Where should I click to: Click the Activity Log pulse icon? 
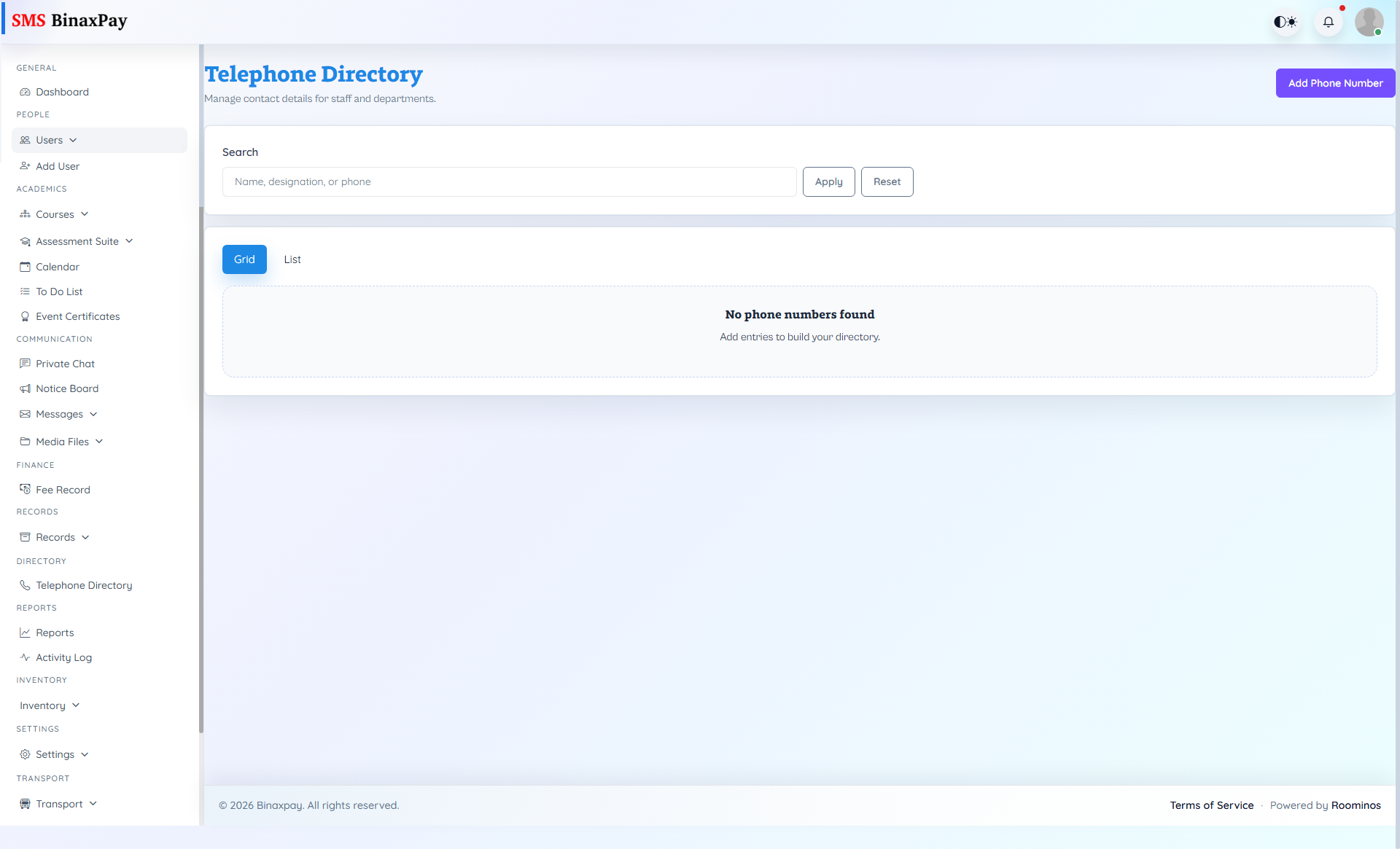tap(25, 657)
